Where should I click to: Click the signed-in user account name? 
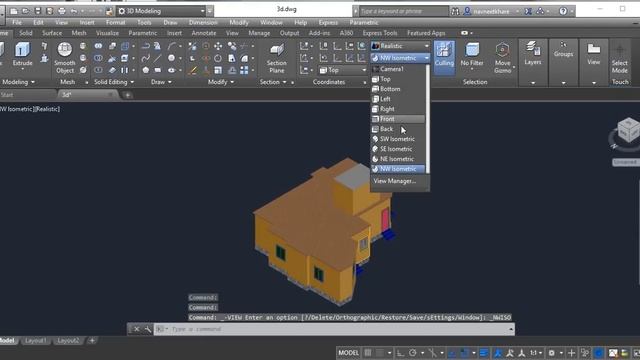[491, 11]
